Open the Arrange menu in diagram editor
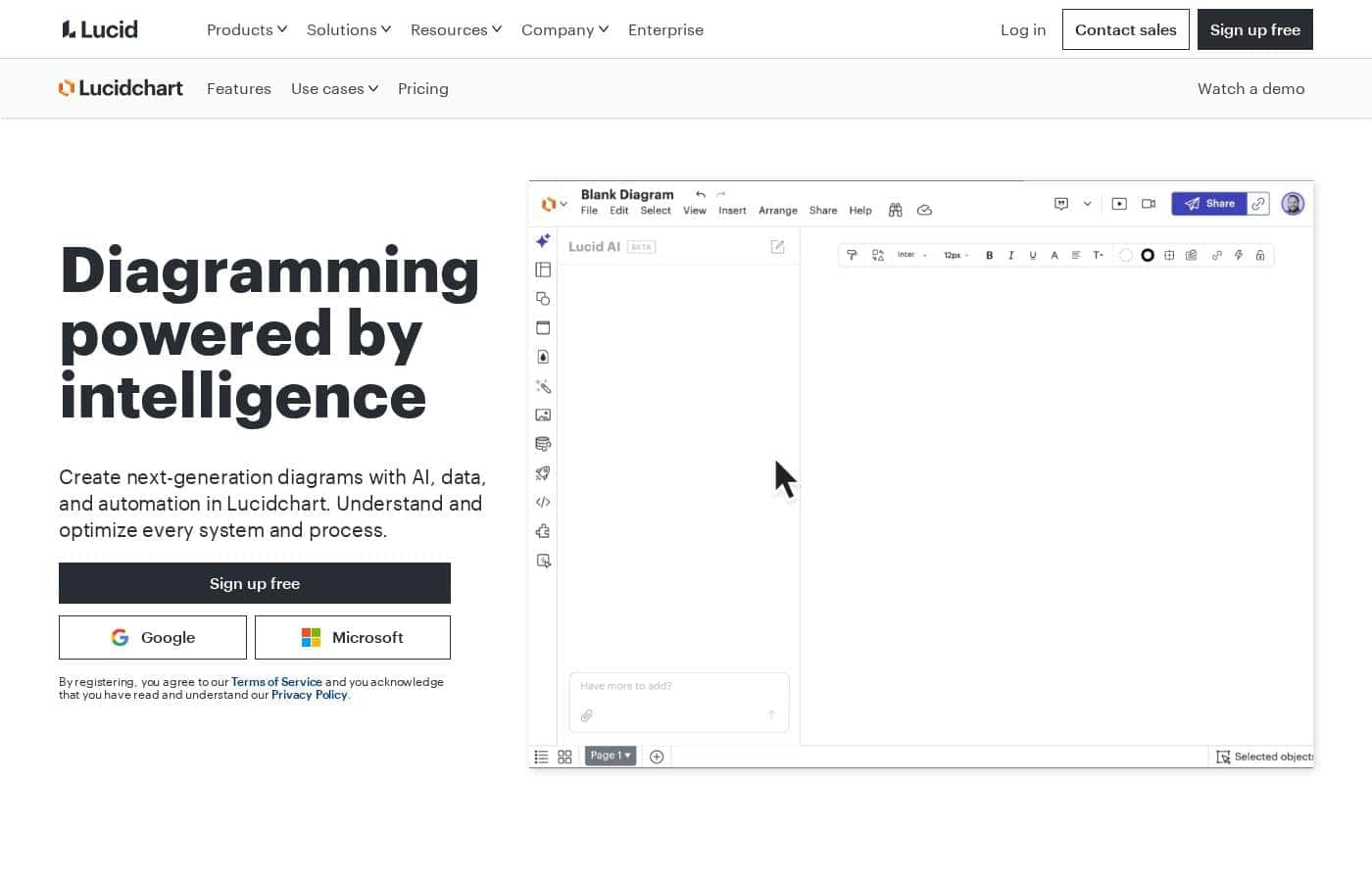This screenshot has height=882, width=1372. (x=778, y=211)
